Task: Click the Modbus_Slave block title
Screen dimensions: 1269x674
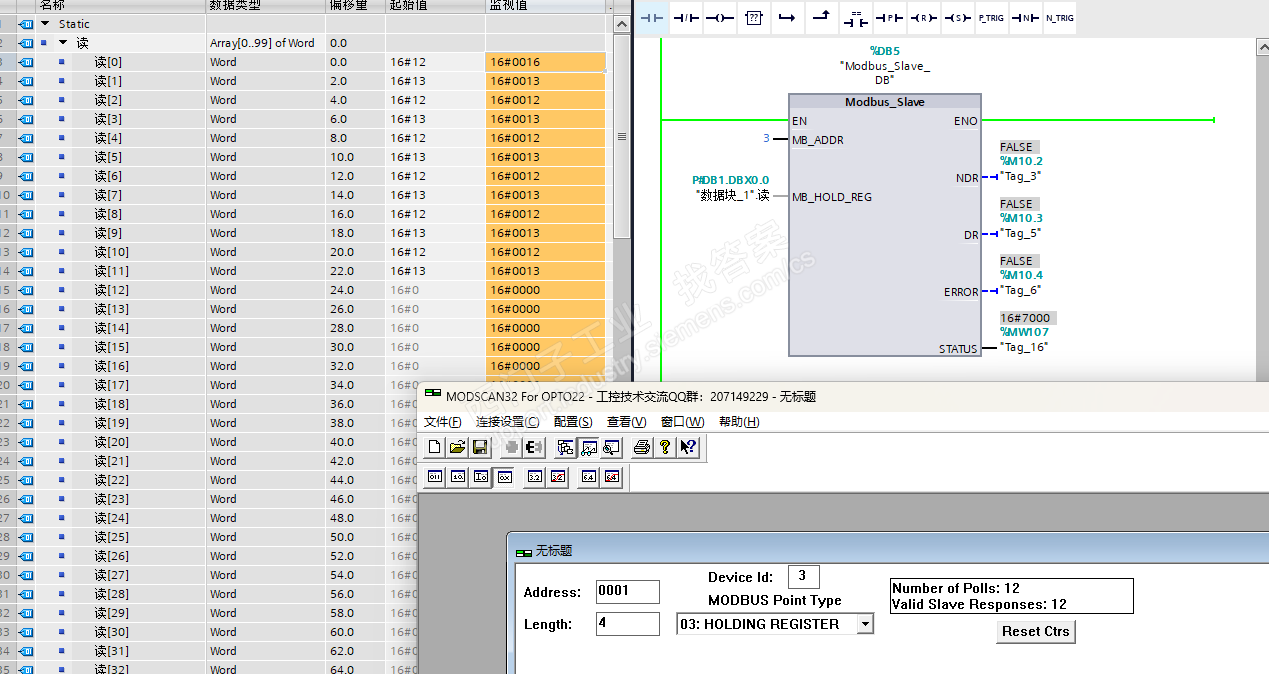Action: [x=885, y=102]
